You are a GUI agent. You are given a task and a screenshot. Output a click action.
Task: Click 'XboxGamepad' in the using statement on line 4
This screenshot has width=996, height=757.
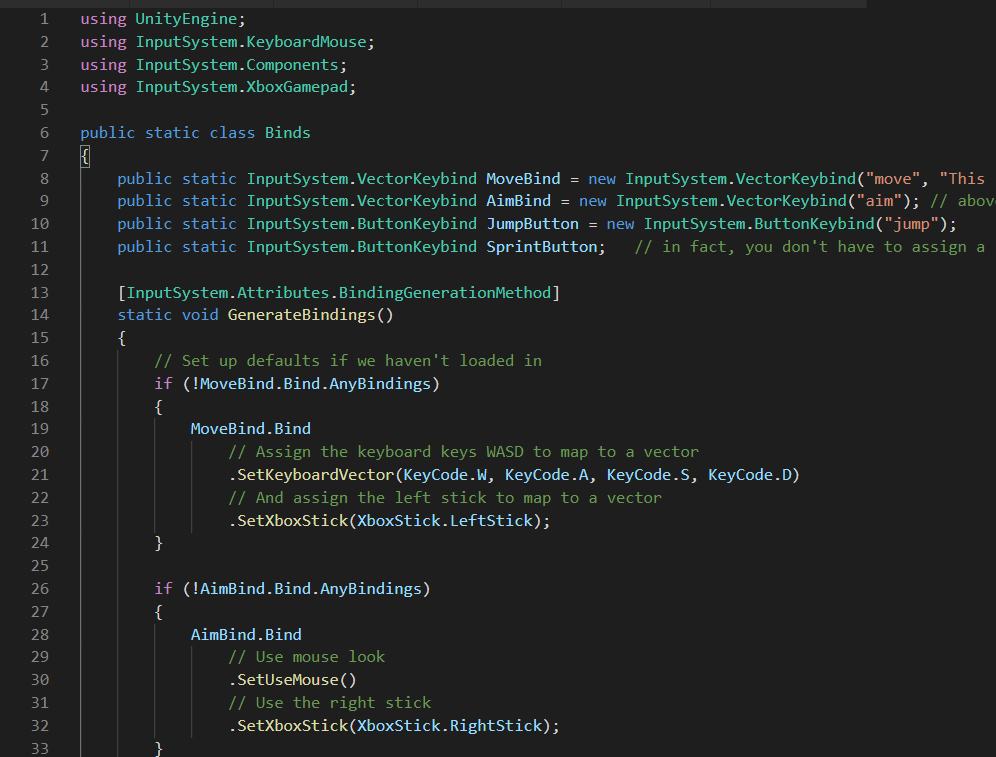pyautogui.click(x=297, y=87)
